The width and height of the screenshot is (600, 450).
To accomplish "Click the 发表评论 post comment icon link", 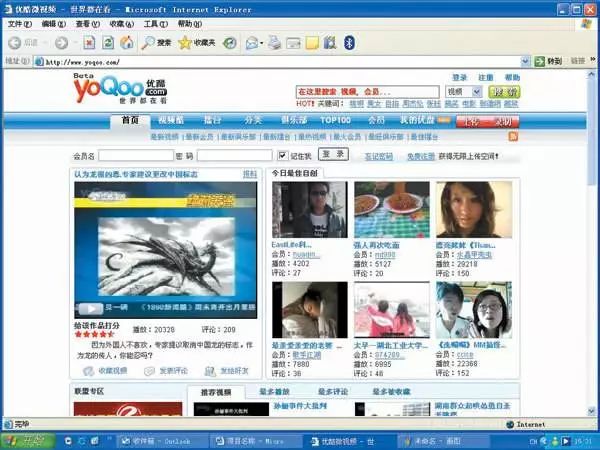I will (166, 371).
